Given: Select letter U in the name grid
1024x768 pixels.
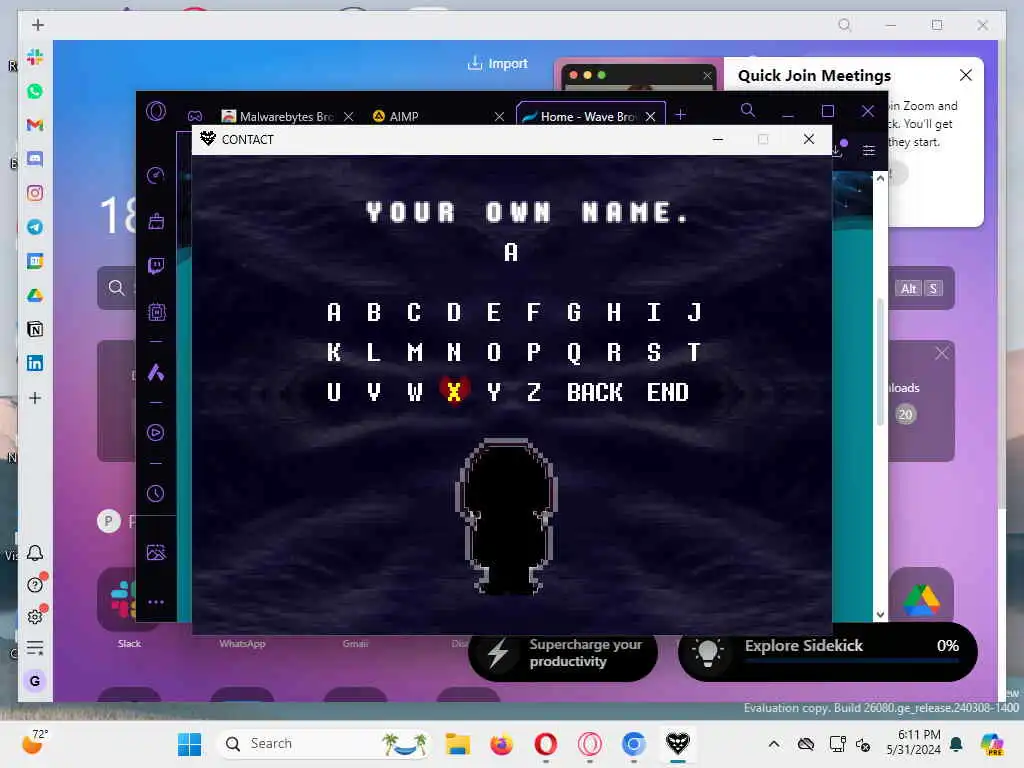Looking at the screenshot, I should click(x=334, y=392).
